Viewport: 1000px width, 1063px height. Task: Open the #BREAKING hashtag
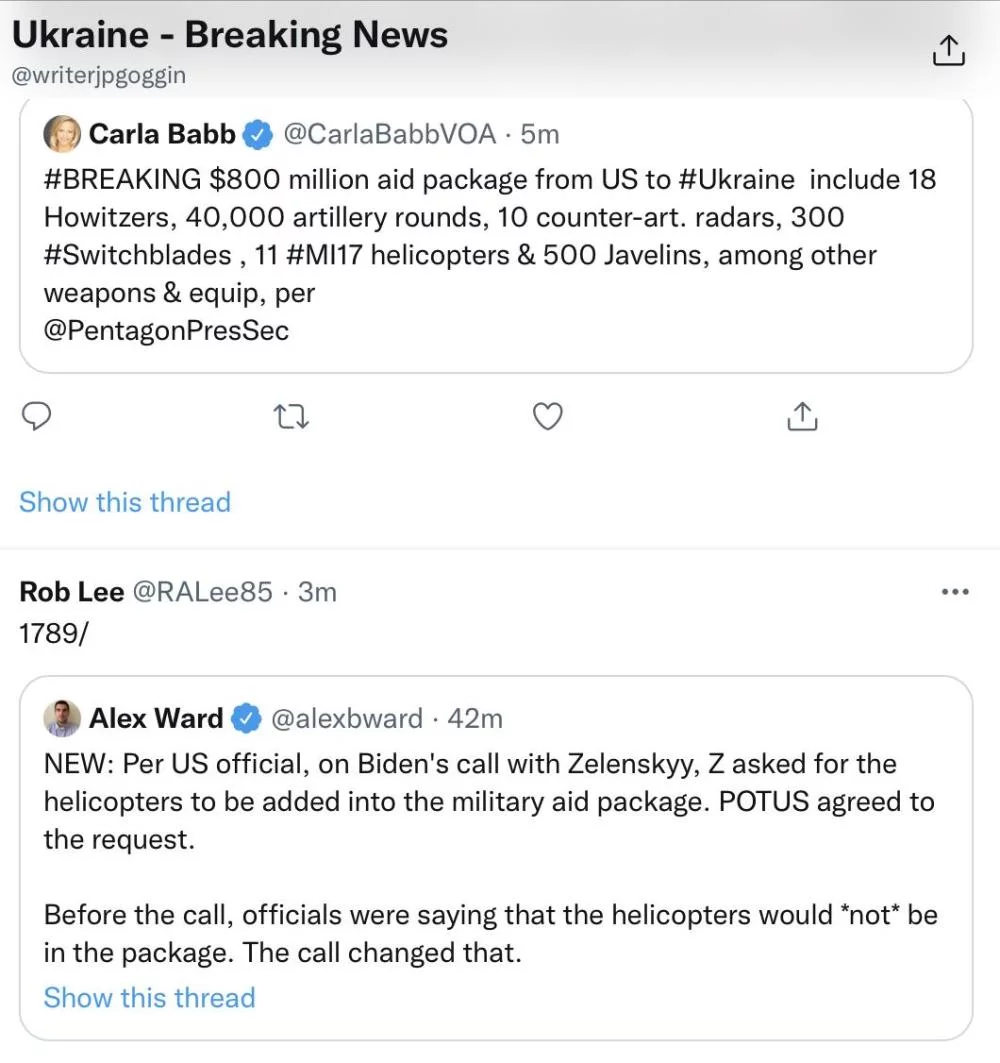(122, 180)
